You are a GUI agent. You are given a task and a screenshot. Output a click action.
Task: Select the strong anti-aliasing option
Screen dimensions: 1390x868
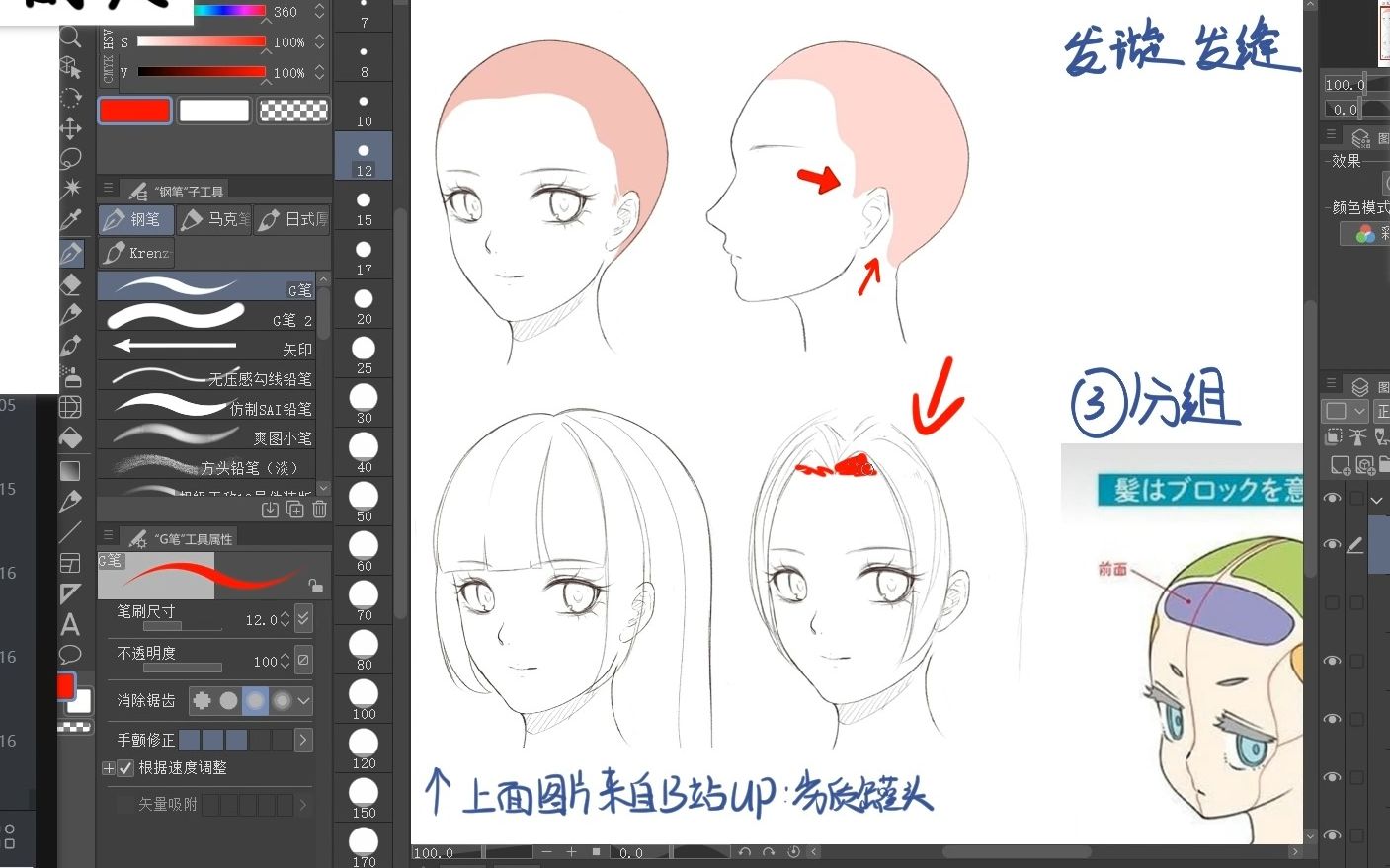tap(282, 700)
